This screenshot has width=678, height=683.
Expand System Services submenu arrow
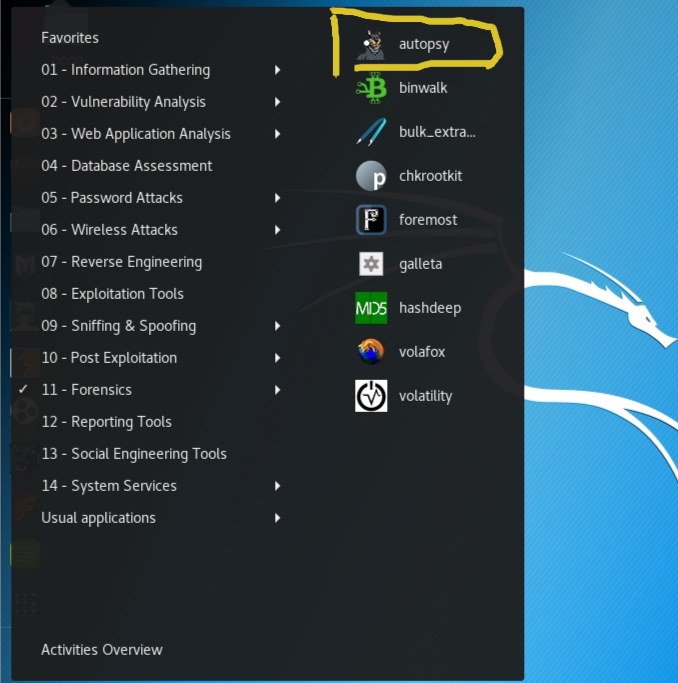277,486
